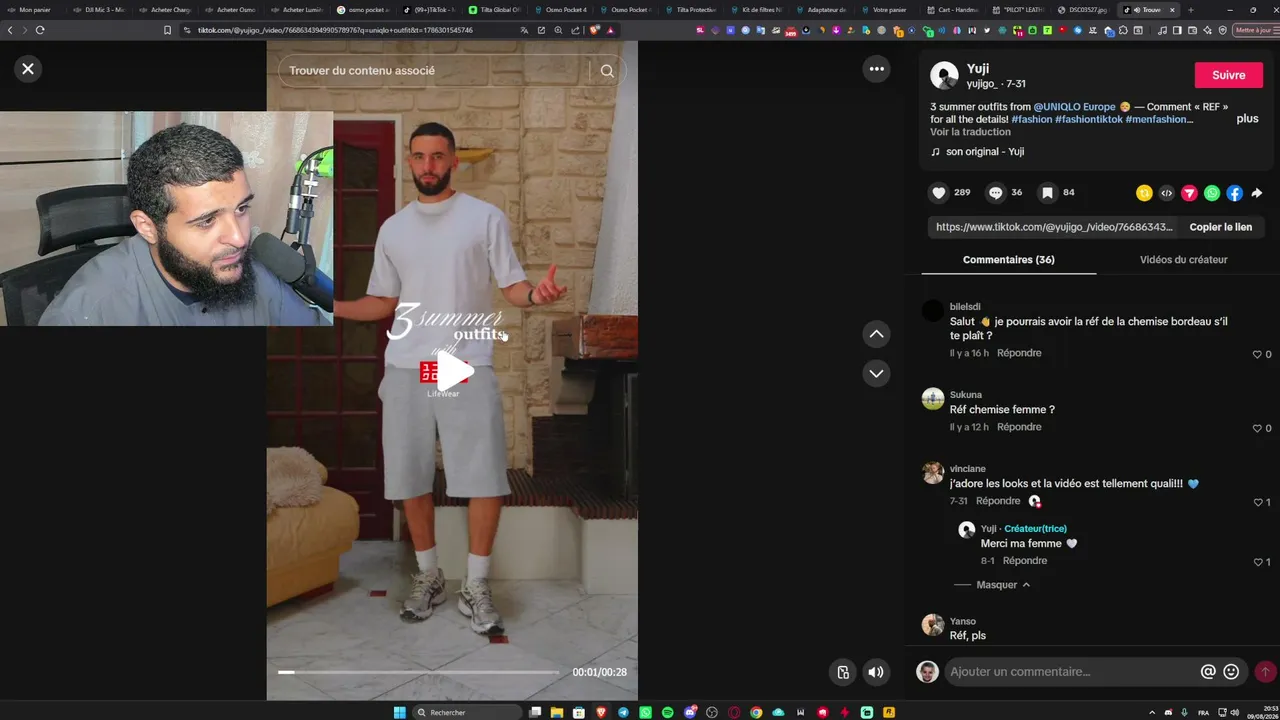Open the @UNIQLO Europe mention
The height and width of the screenshot is (720, 1280).
[x=1074, y=107]
